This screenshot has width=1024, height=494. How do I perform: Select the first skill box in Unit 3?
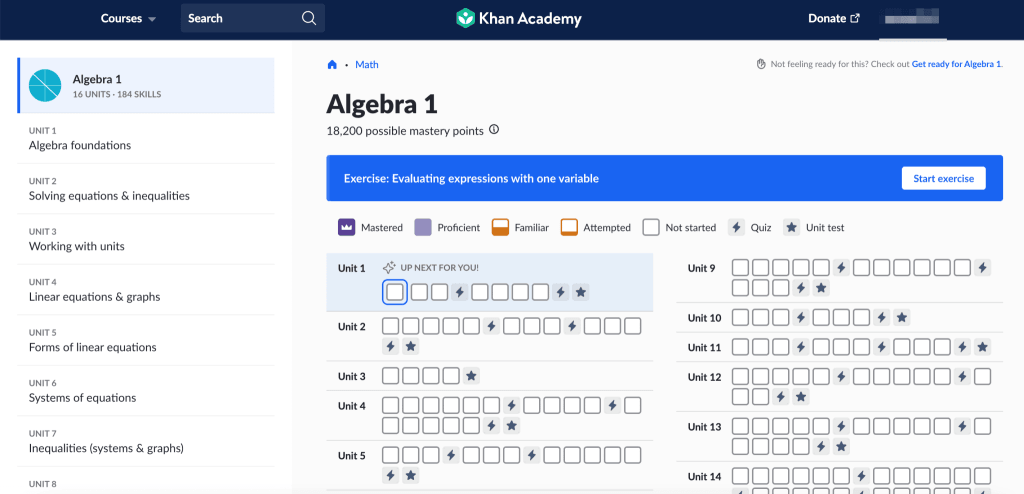(x=391, y=376)
